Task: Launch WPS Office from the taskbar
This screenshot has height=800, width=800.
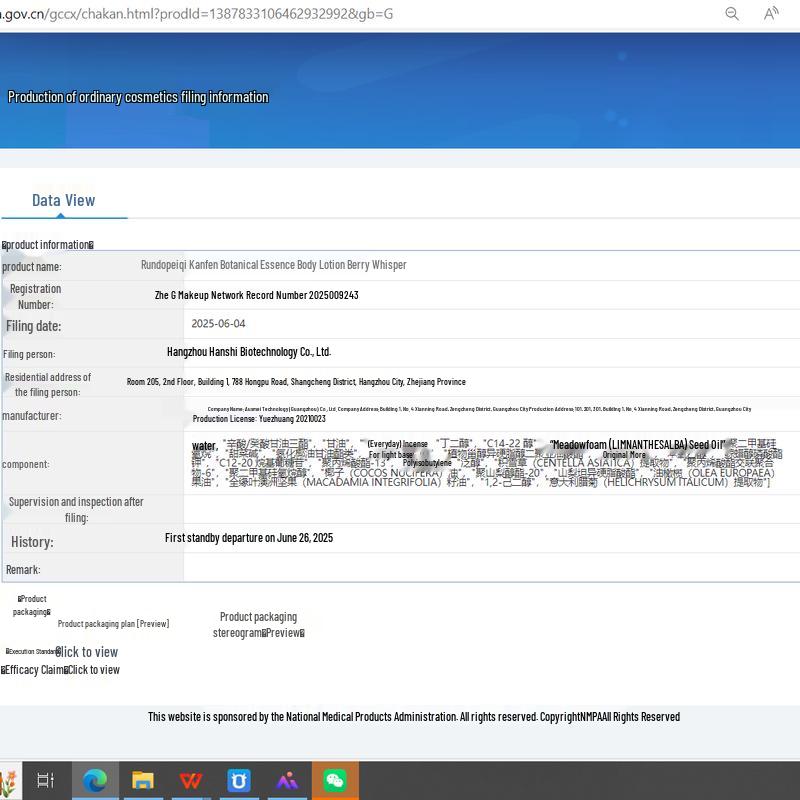Action: tap(191, 780)
